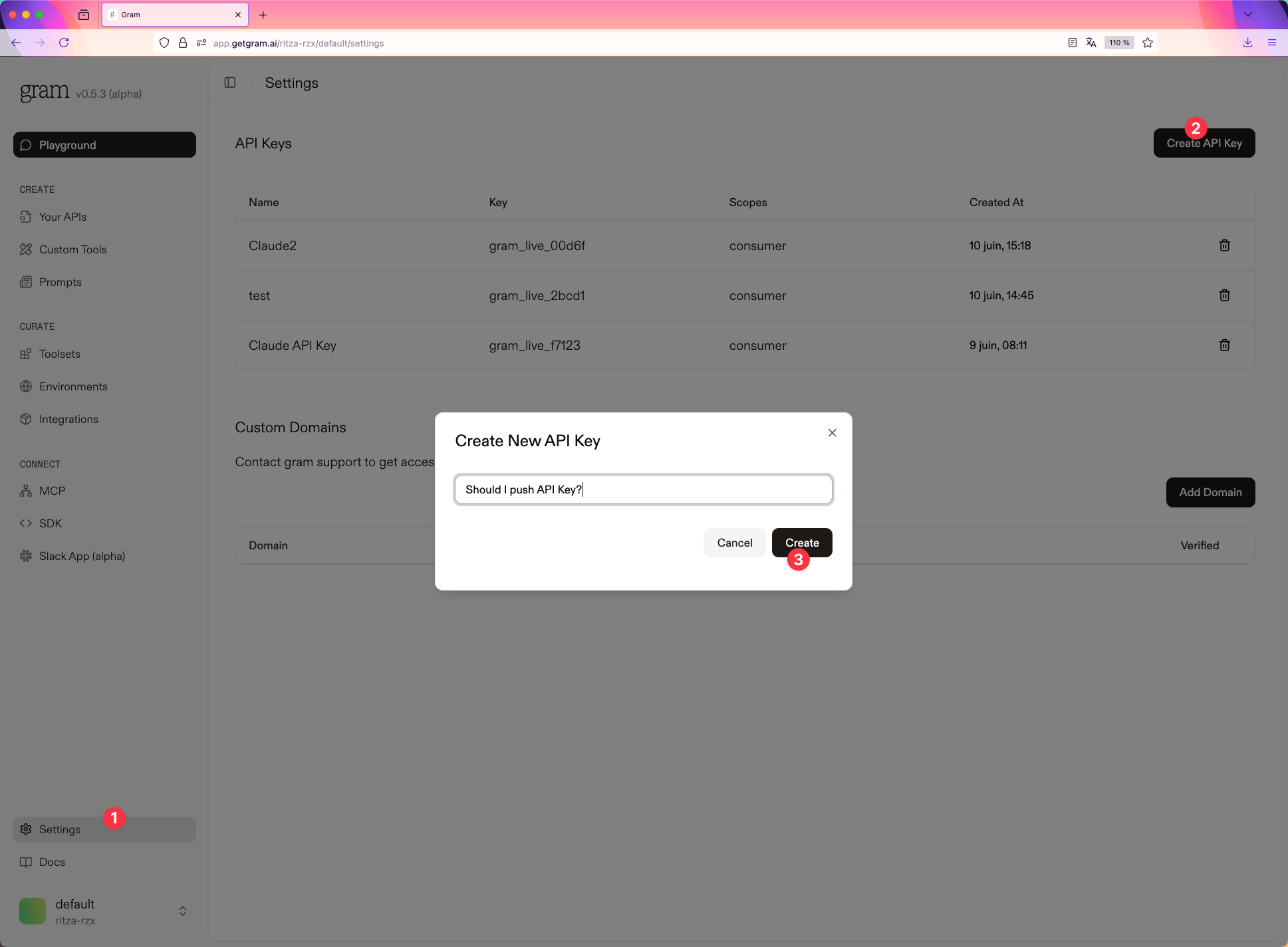Click the Slack logo icon
The height and width of the screenshot is (947, 1288).
pyautogui.click(x=26, y=556)
